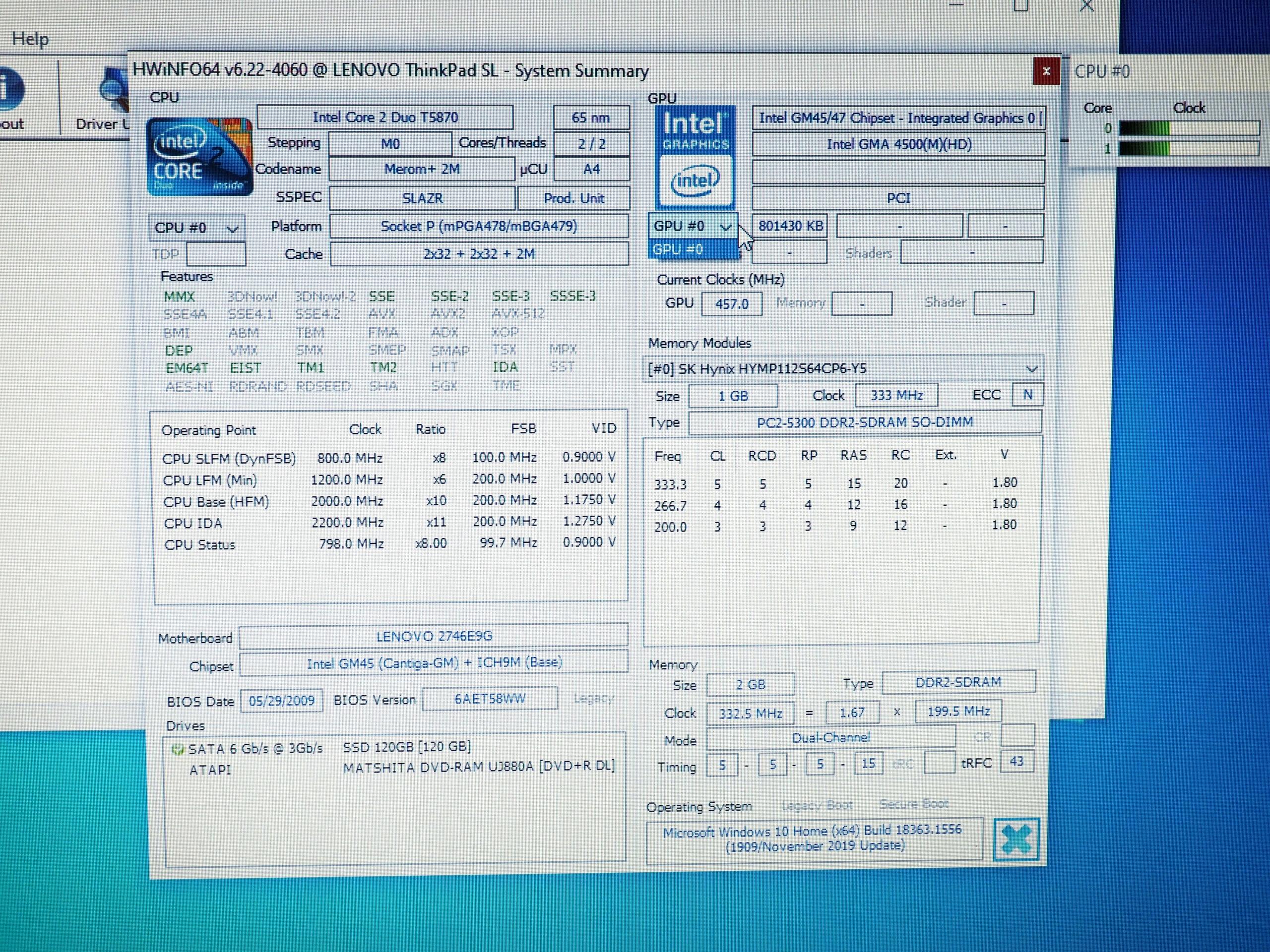Select the CPU SLFM (DynFSB) row
The height and width of the screenshot is (952, 1270).
click(x=389, y=458)
